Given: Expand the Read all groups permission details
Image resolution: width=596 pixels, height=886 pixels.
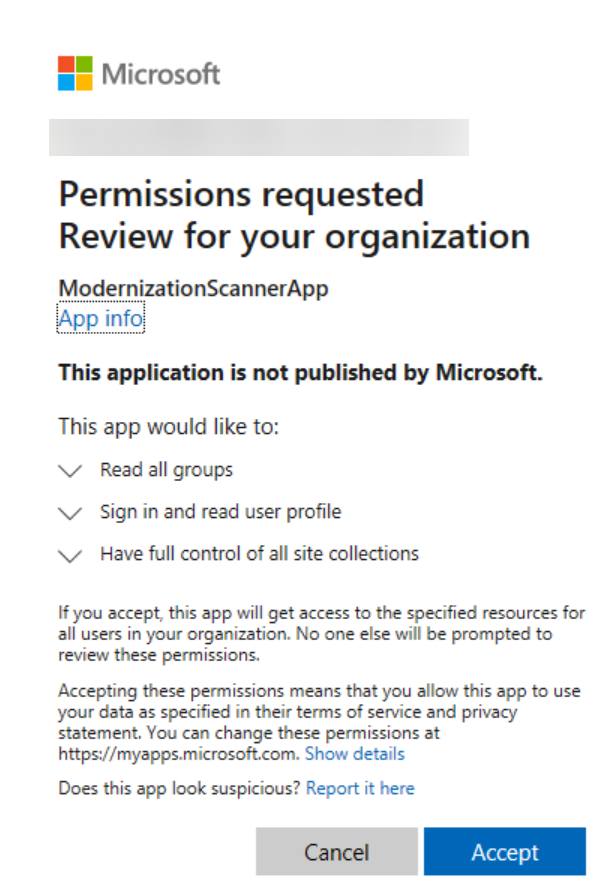Looking at the screenshot, I should [68, 469].
